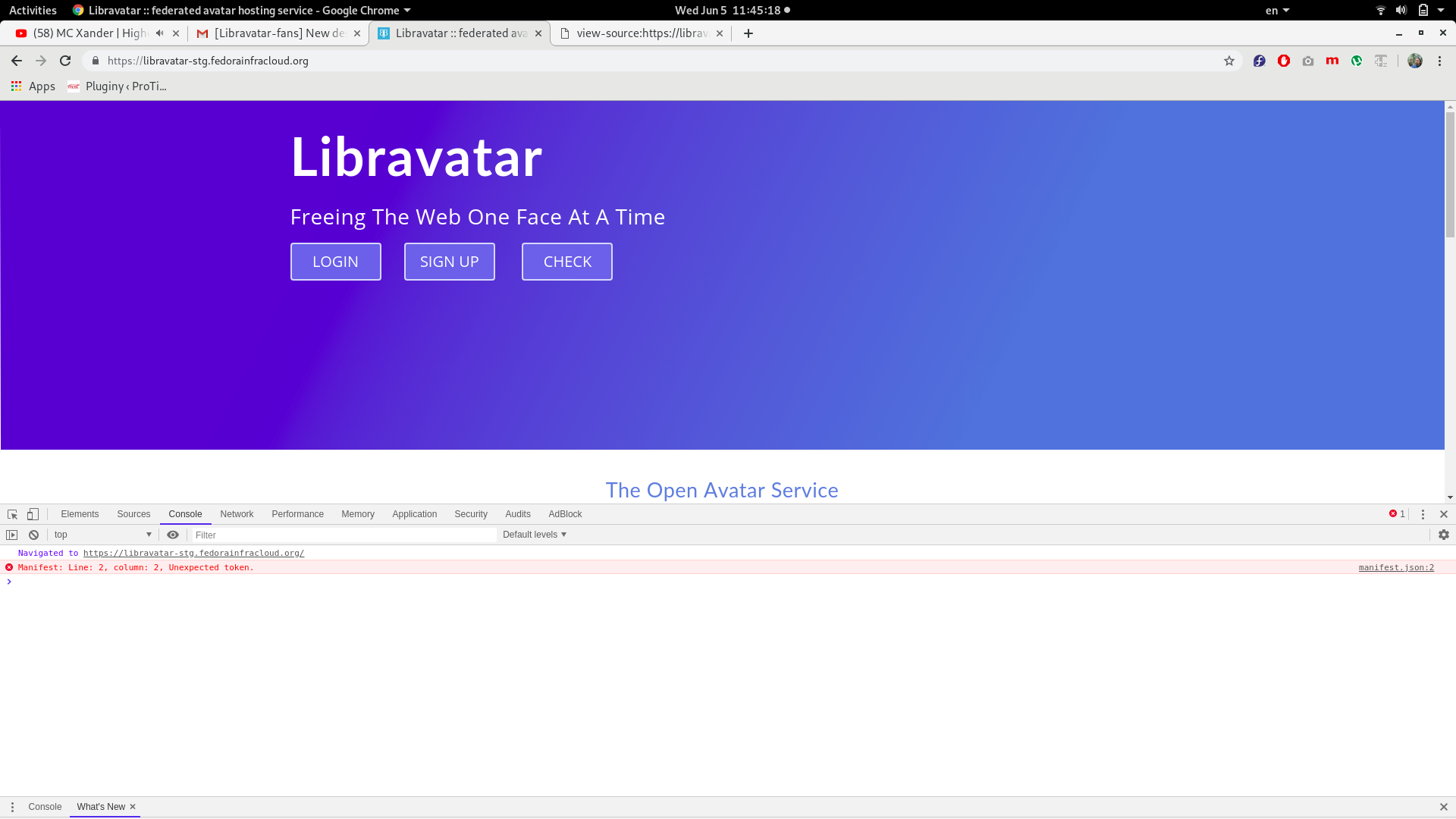
Task: Clear console with the ban icon
Action: tap(33, 535)
